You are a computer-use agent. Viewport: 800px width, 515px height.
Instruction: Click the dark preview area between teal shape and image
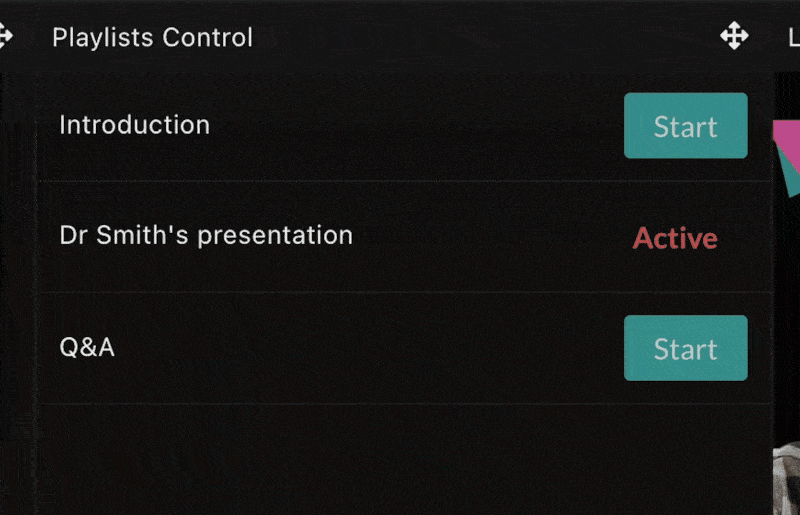[x=787, y=319]
